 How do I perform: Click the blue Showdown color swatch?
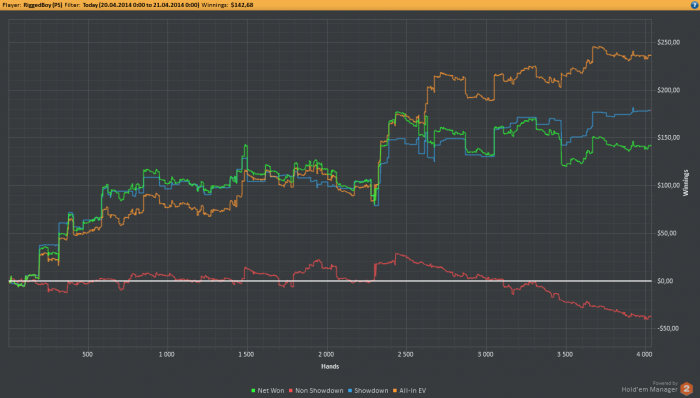tap(350, 390)
